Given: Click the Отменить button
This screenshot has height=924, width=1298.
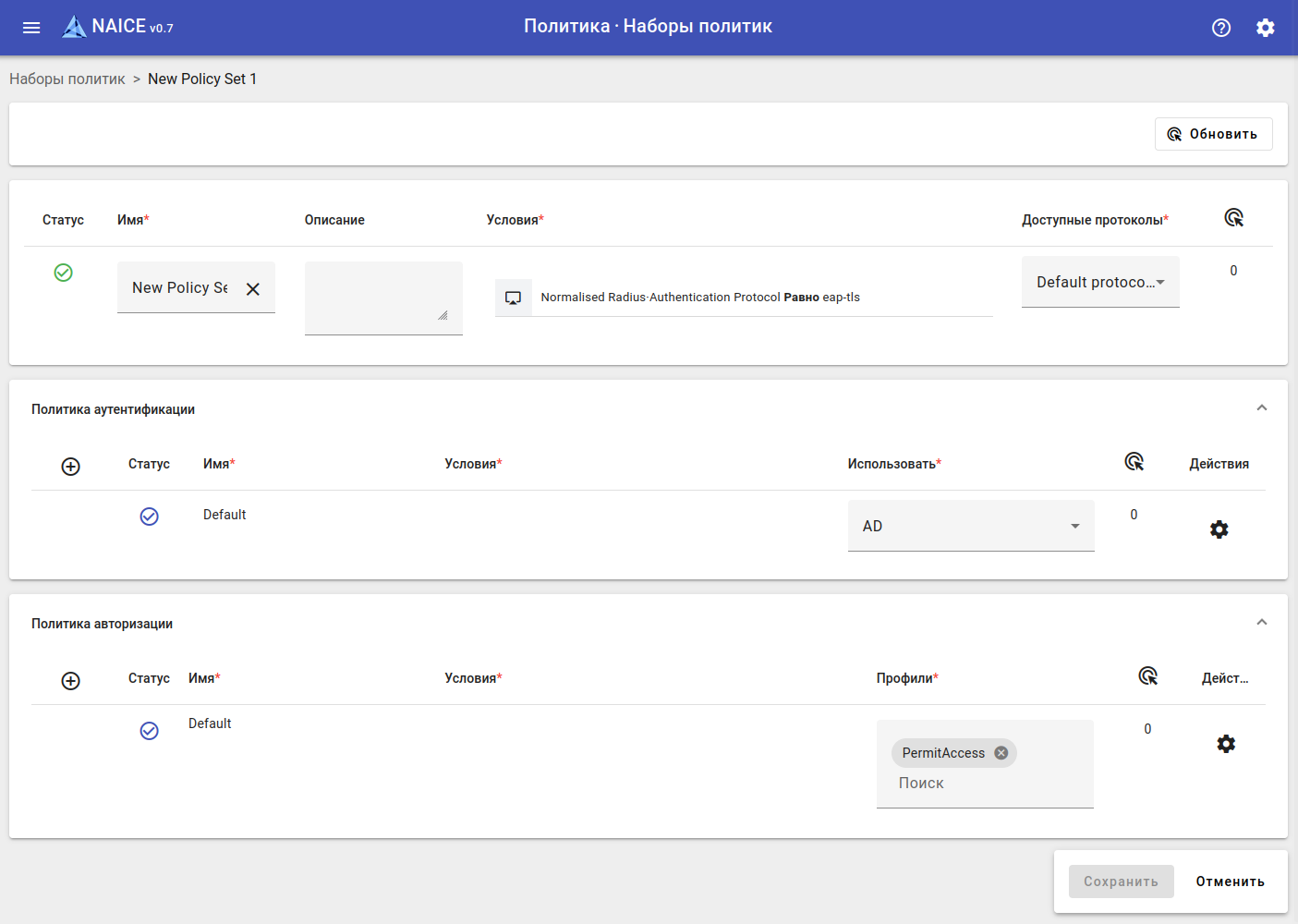Looking at the screenshot, I should (1230, 881).
